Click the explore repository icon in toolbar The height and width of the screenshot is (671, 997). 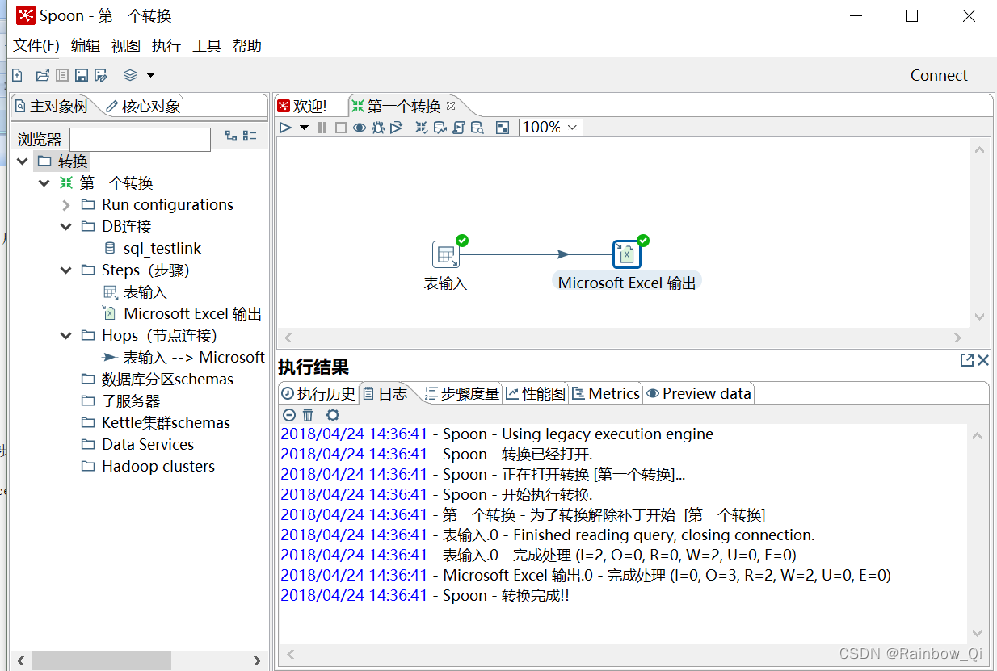pos(62,76)
